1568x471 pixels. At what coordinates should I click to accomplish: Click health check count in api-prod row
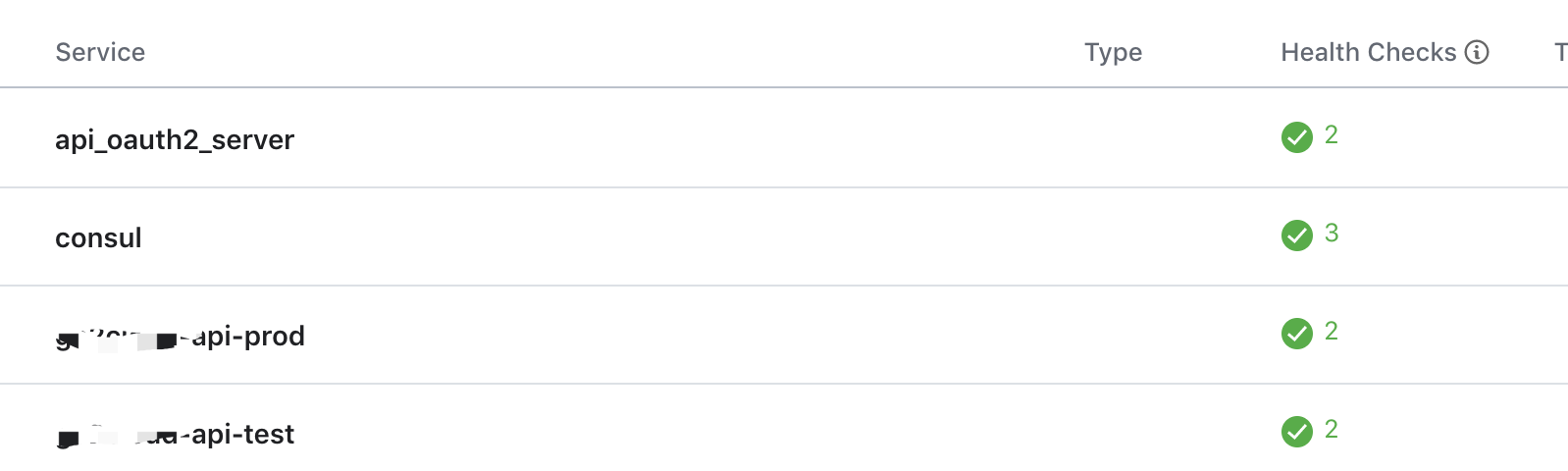(1332, 332)
